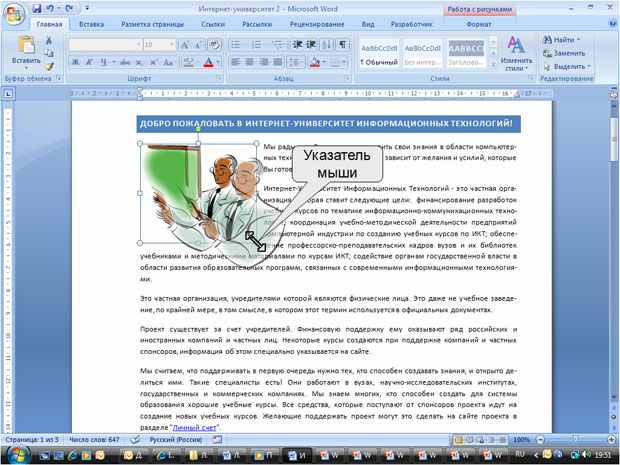The height and width of the screenshot is (465, 620).
Task: Open the Формат picture tools tab
Action: 478,24
